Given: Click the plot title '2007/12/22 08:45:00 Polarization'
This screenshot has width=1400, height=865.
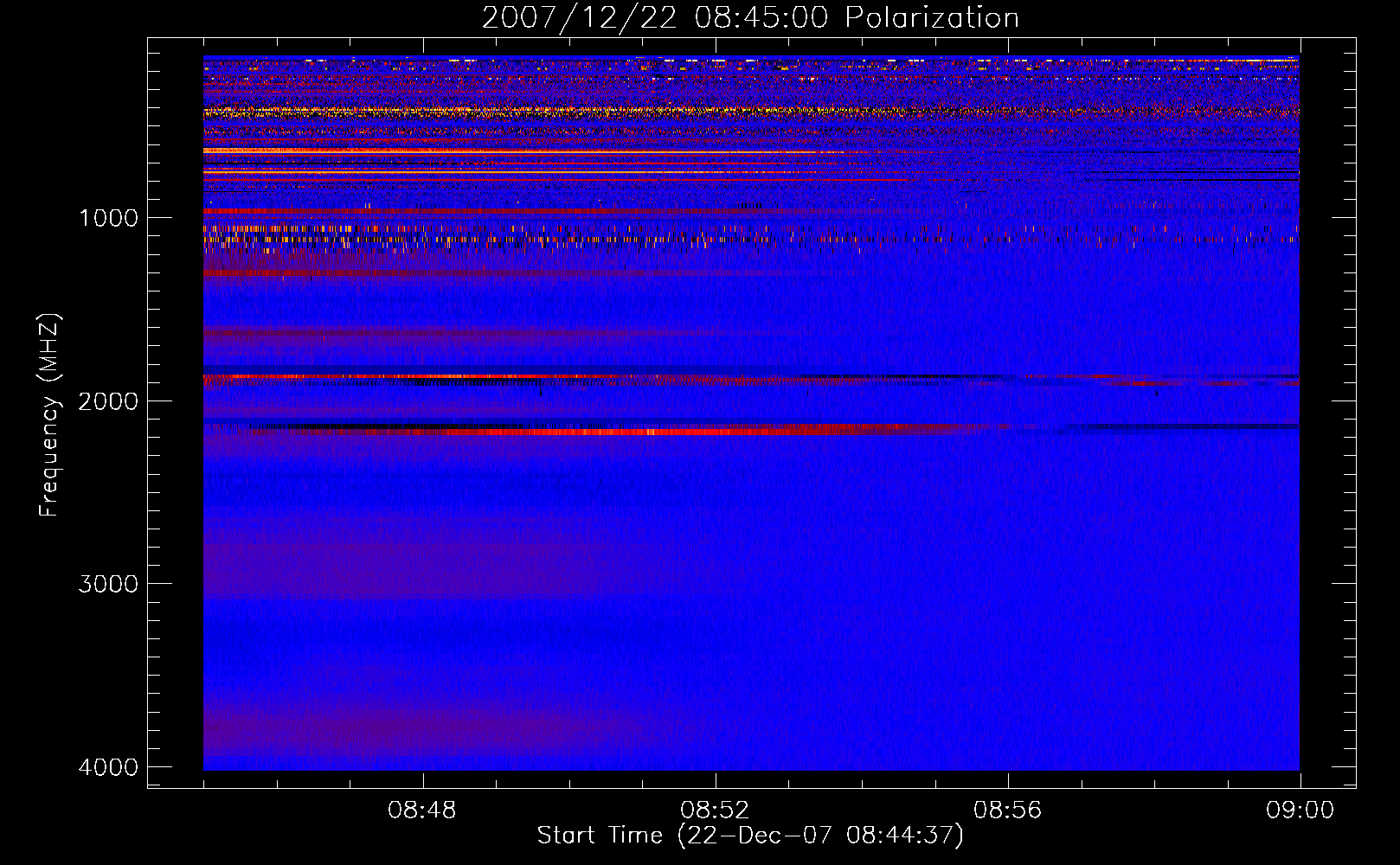Looking at the screenshot, I should (x=750, y=17).
